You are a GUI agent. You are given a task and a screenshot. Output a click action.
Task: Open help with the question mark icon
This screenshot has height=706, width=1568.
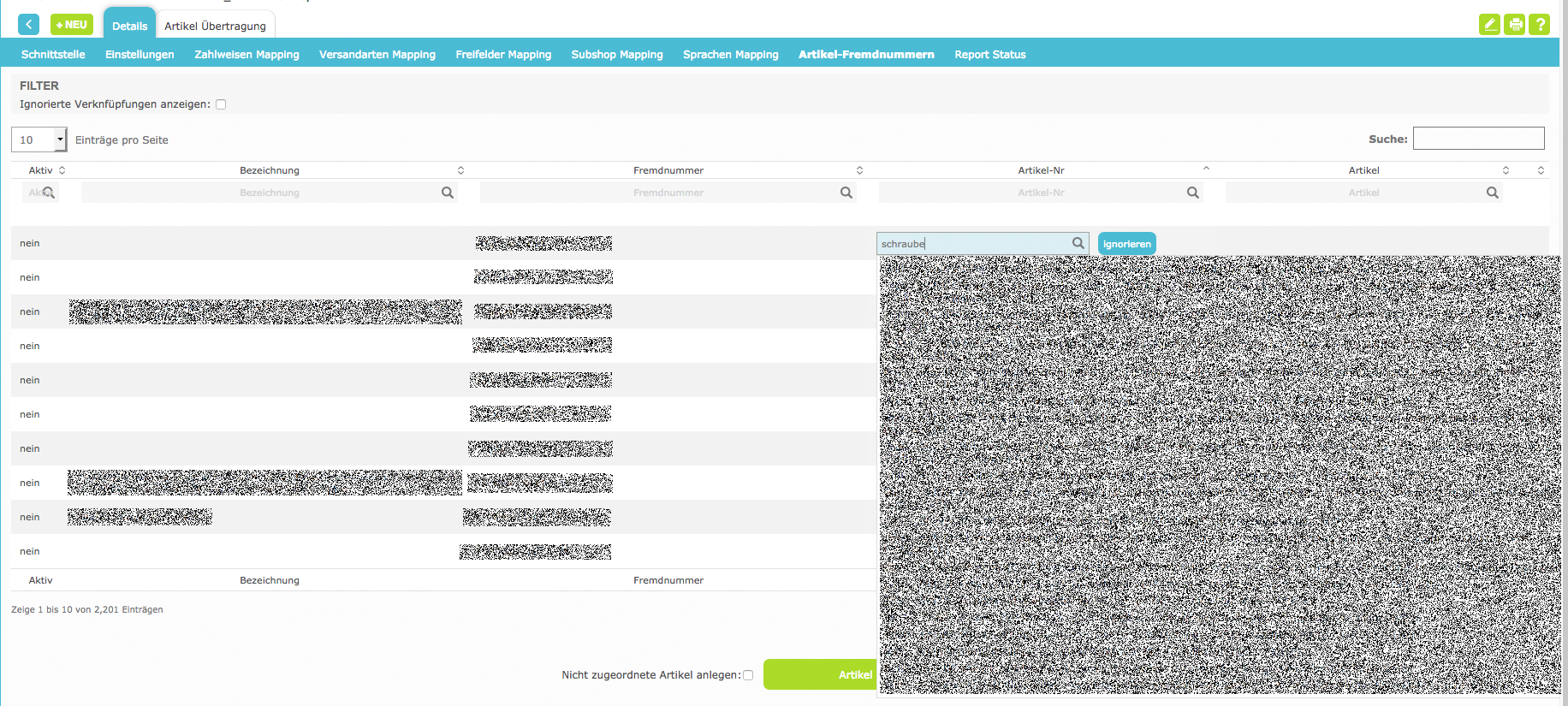1540,25
